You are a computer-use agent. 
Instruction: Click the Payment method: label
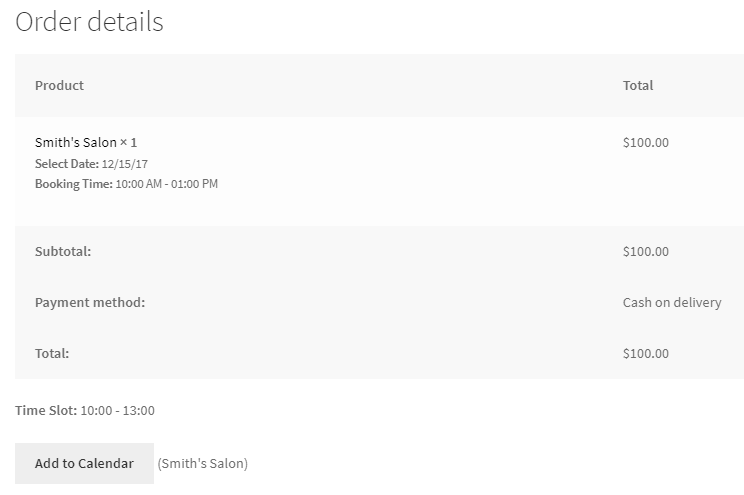(90, 302)
